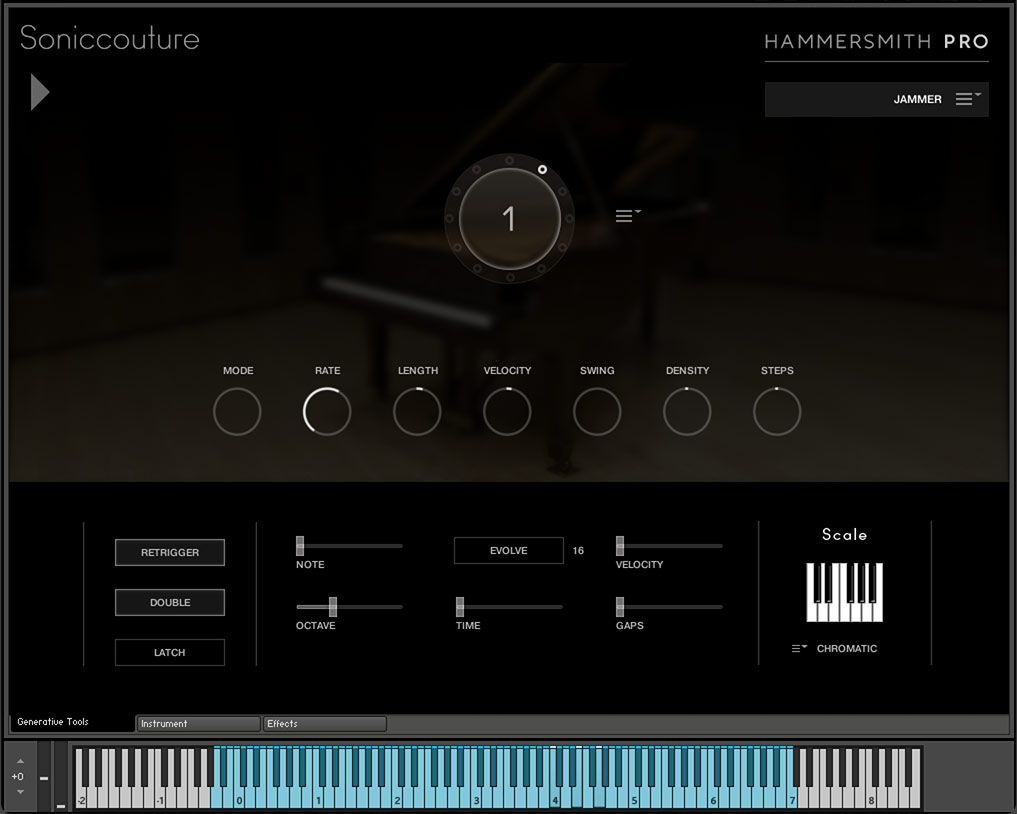Toggle the RETRIGGER button
Screen dimensions: 1017x814
(x=170, y=553)
